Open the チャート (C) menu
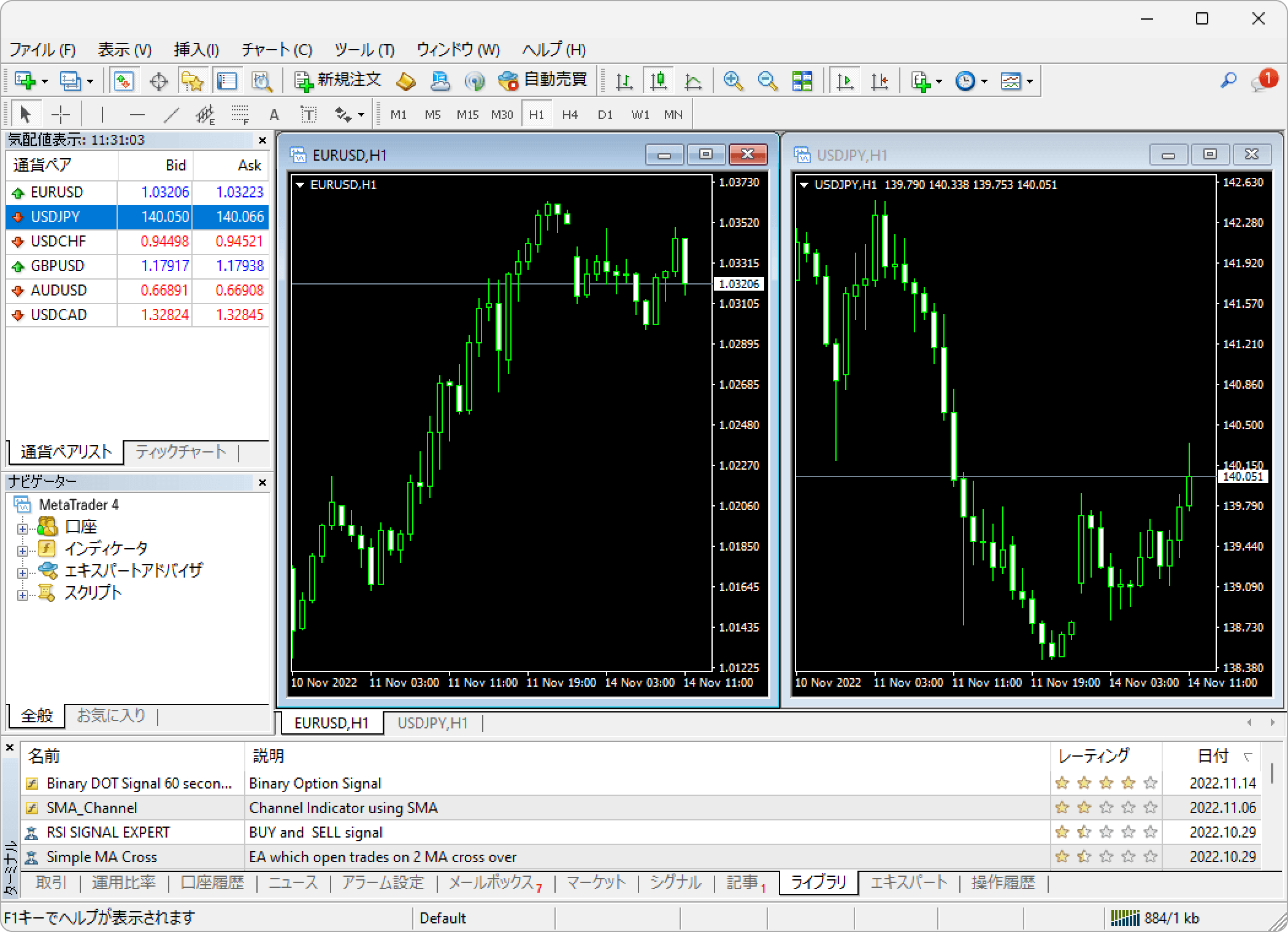Screen dimensions: 1288x932 277,50
